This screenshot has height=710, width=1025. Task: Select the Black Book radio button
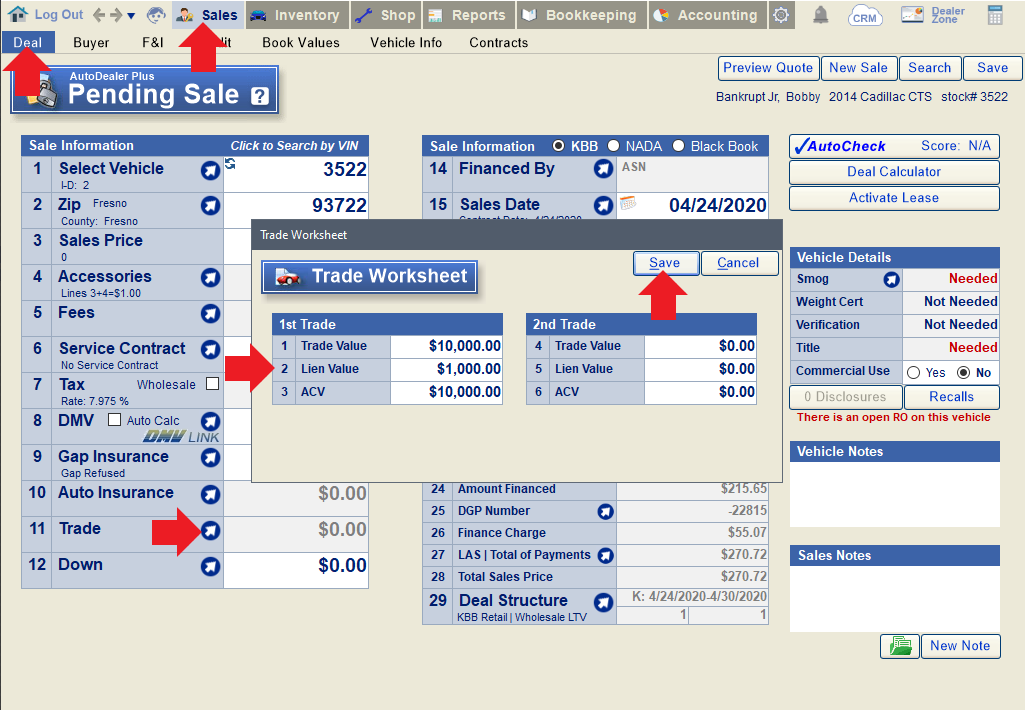pos(679,146)
